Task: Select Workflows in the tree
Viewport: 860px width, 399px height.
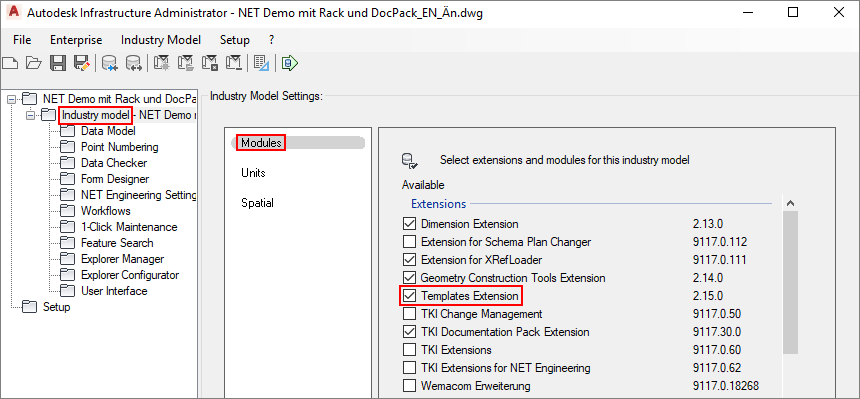Action: (x=106, y=211)
